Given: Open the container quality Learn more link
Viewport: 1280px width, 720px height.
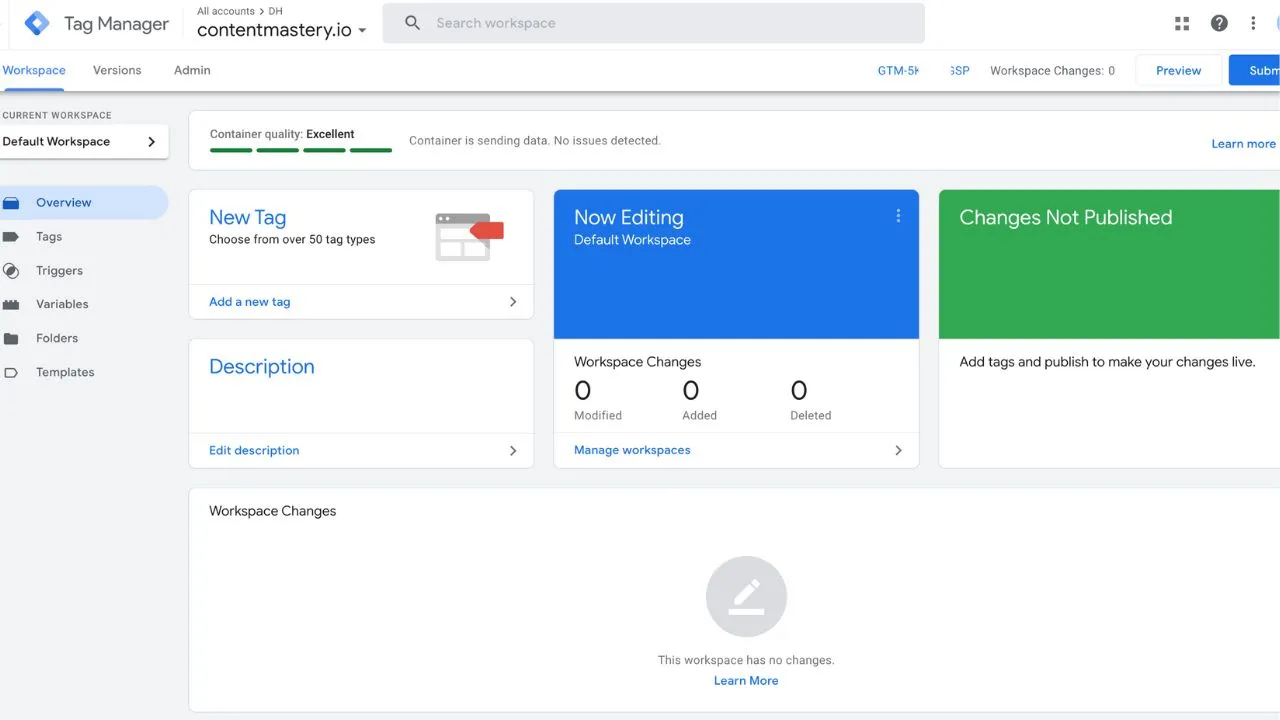Looking at the screenshot, I should point(1243,143).
